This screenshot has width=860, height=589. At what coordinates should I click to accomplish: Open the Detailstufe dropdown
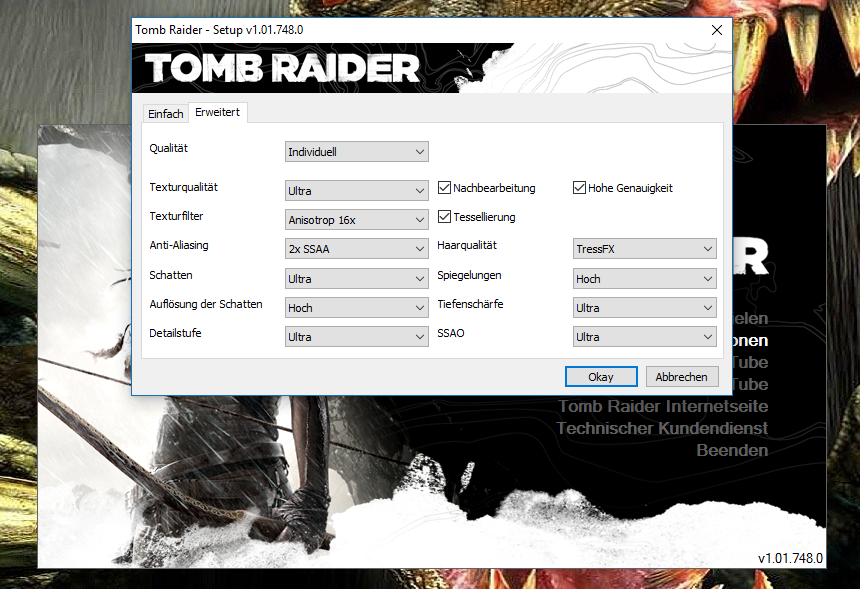(x=357, y=337)
